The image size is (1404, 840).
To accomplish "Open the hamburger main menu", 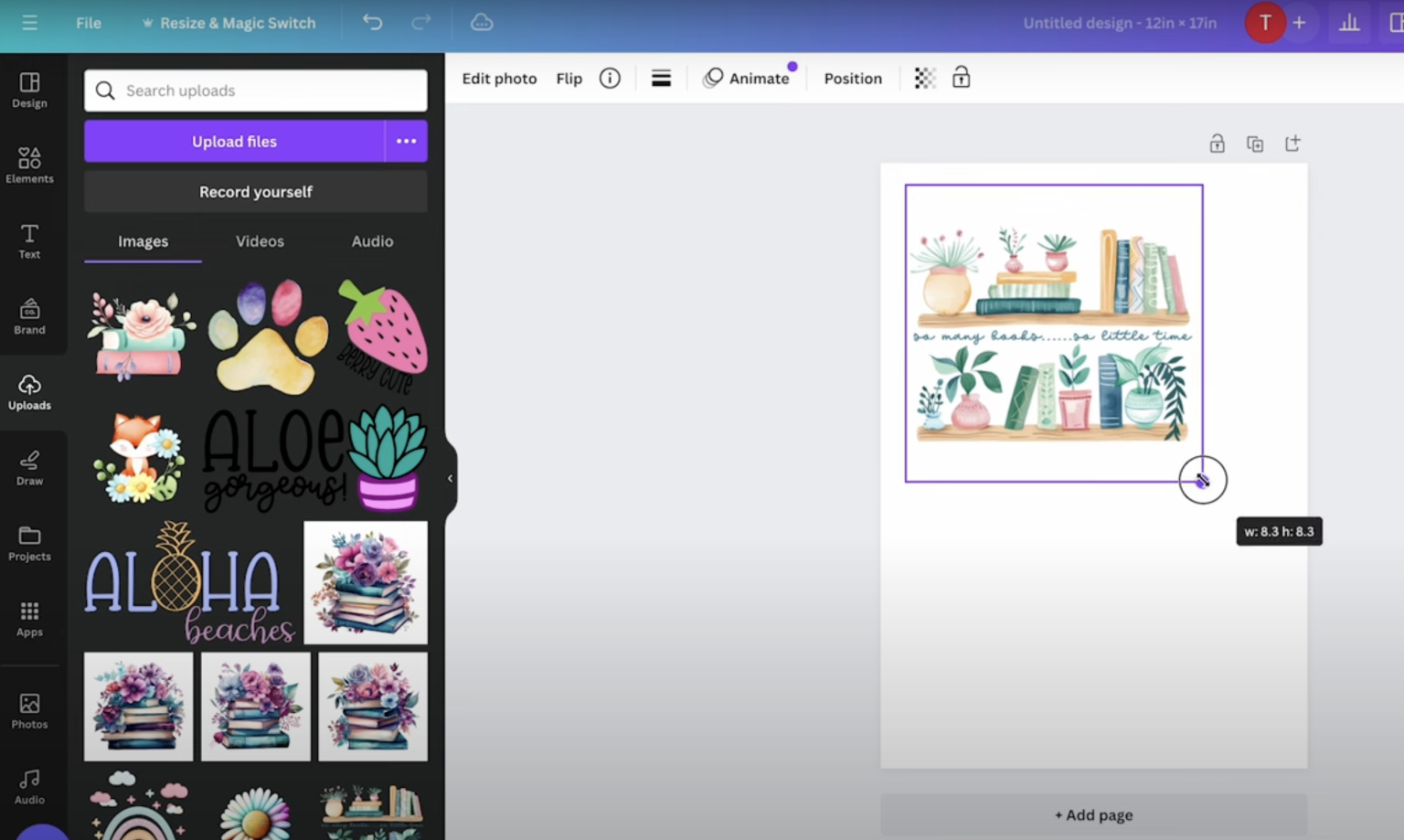I will 29,22.
